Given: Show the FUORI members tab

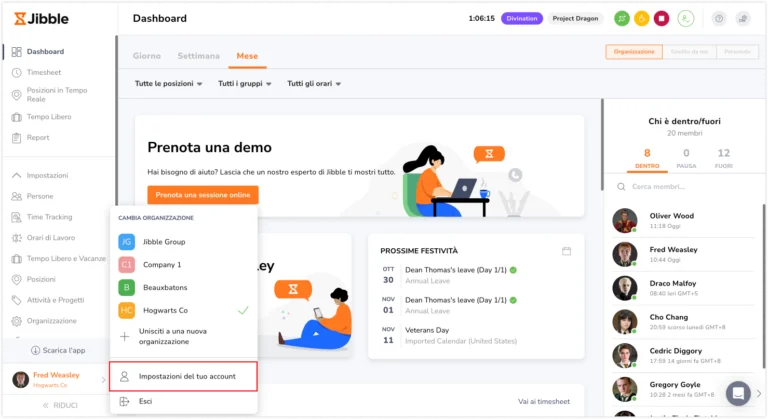Looking at the screenshot, I should (x=723, y=159).
